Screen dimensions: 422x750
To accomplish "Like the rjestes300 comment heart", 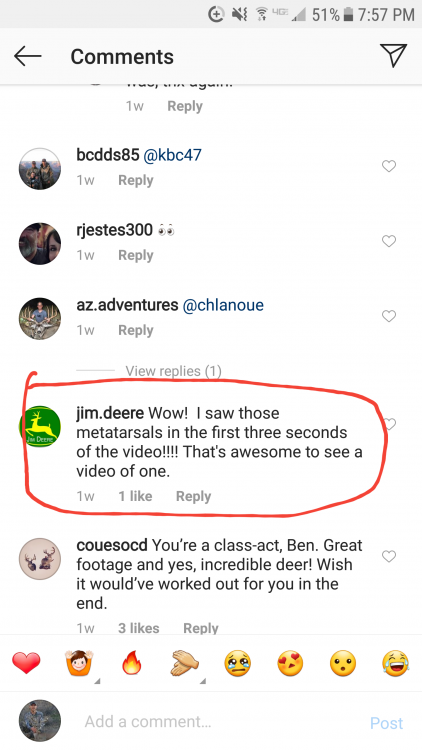I will point(389,241).
